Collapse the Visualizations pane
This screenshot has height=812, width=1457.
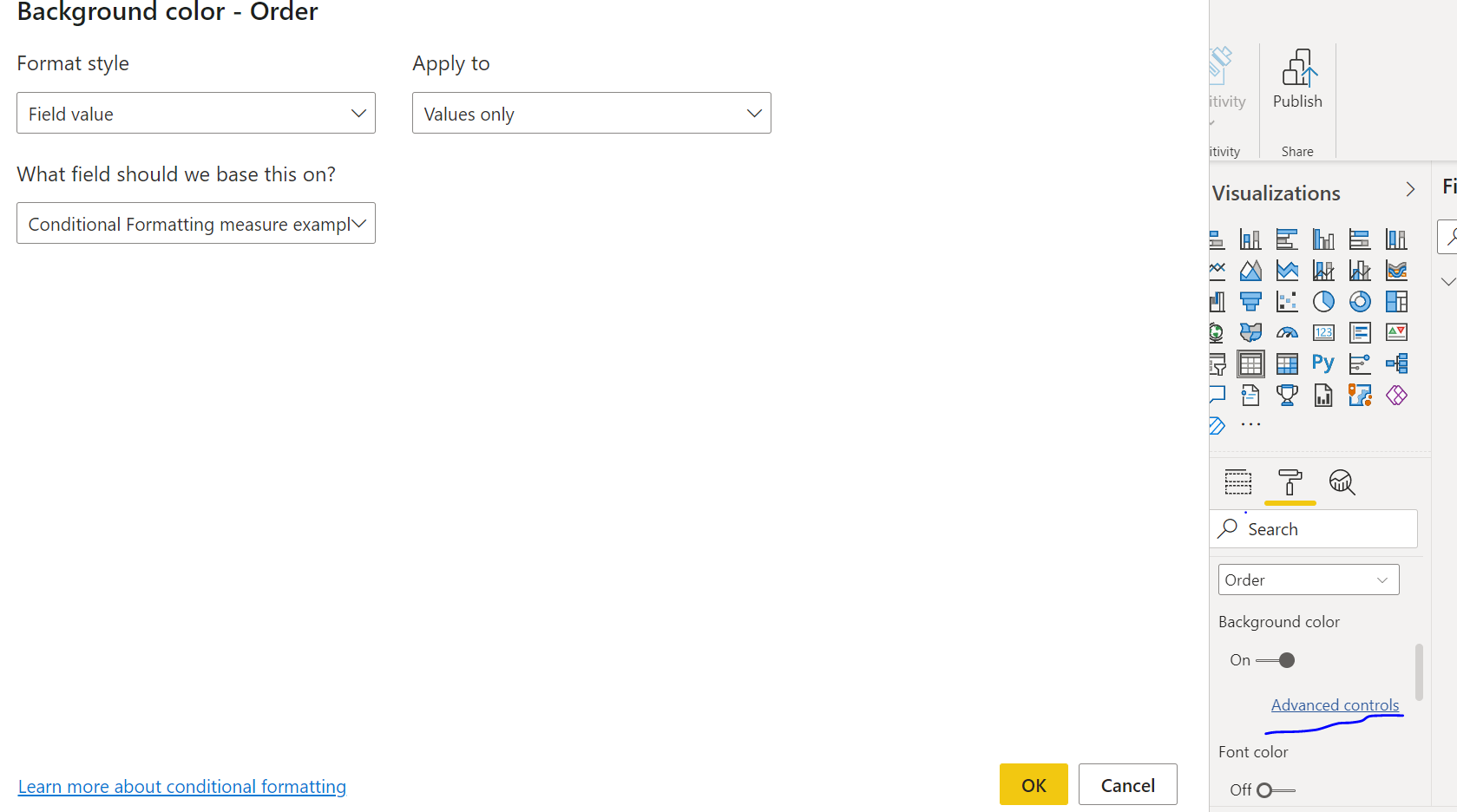[x=1410, y=189]
